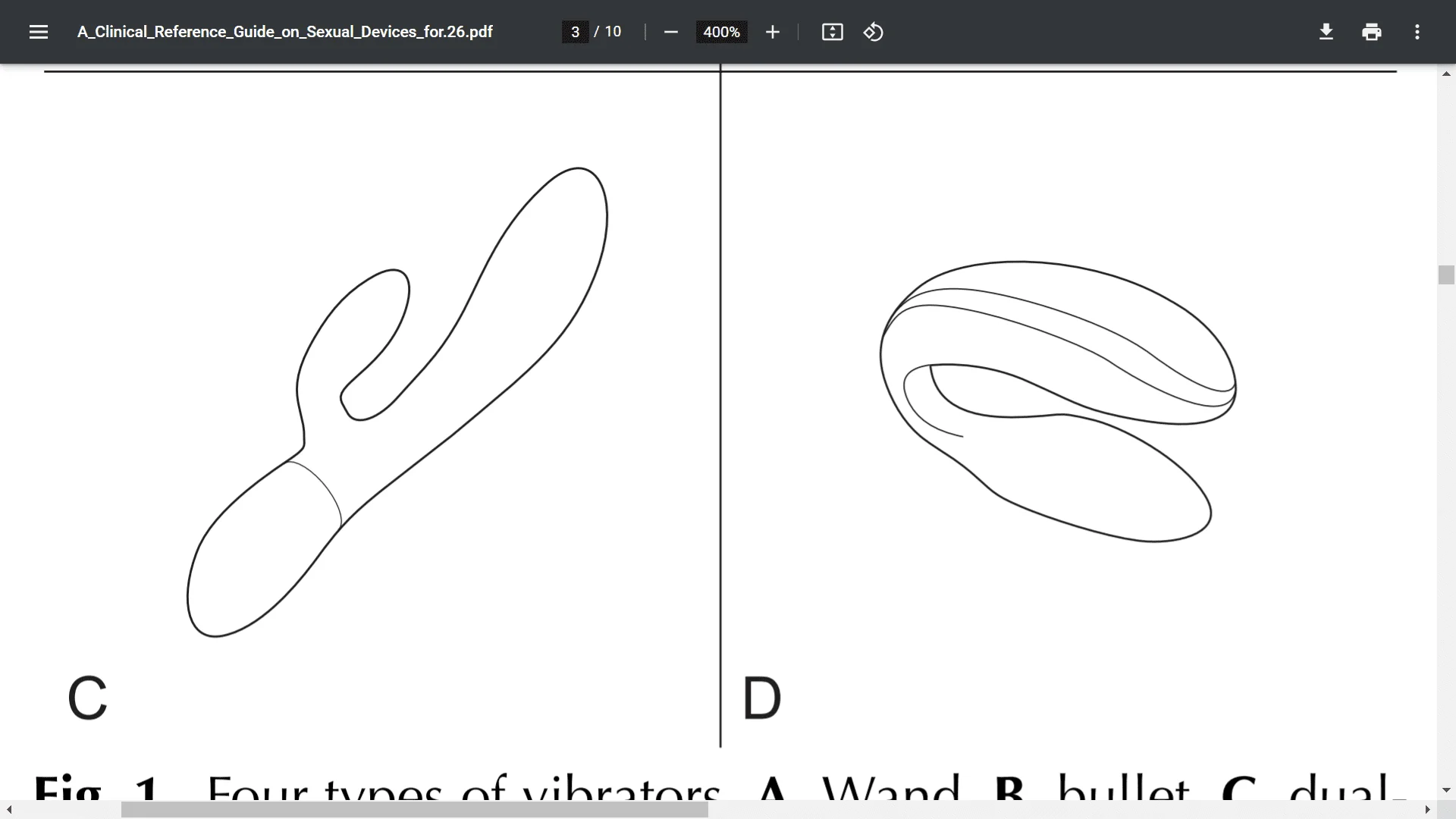Zoom in with the plus button
The width and height of the screenshot is (1456, 819).
(772, 32)
